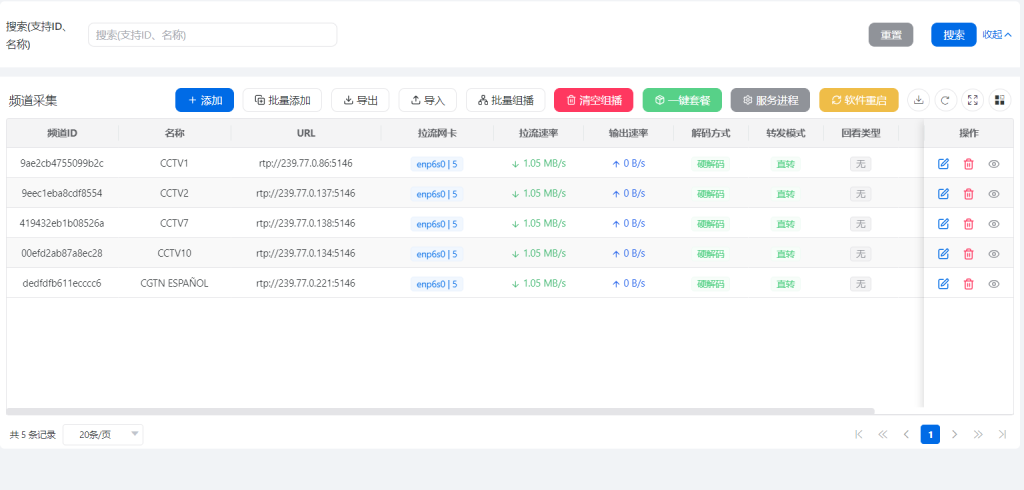Click the edit icon for CCTV1
Image resolution: width=1024 pixels, height=490 pixels.
[943, 164]
